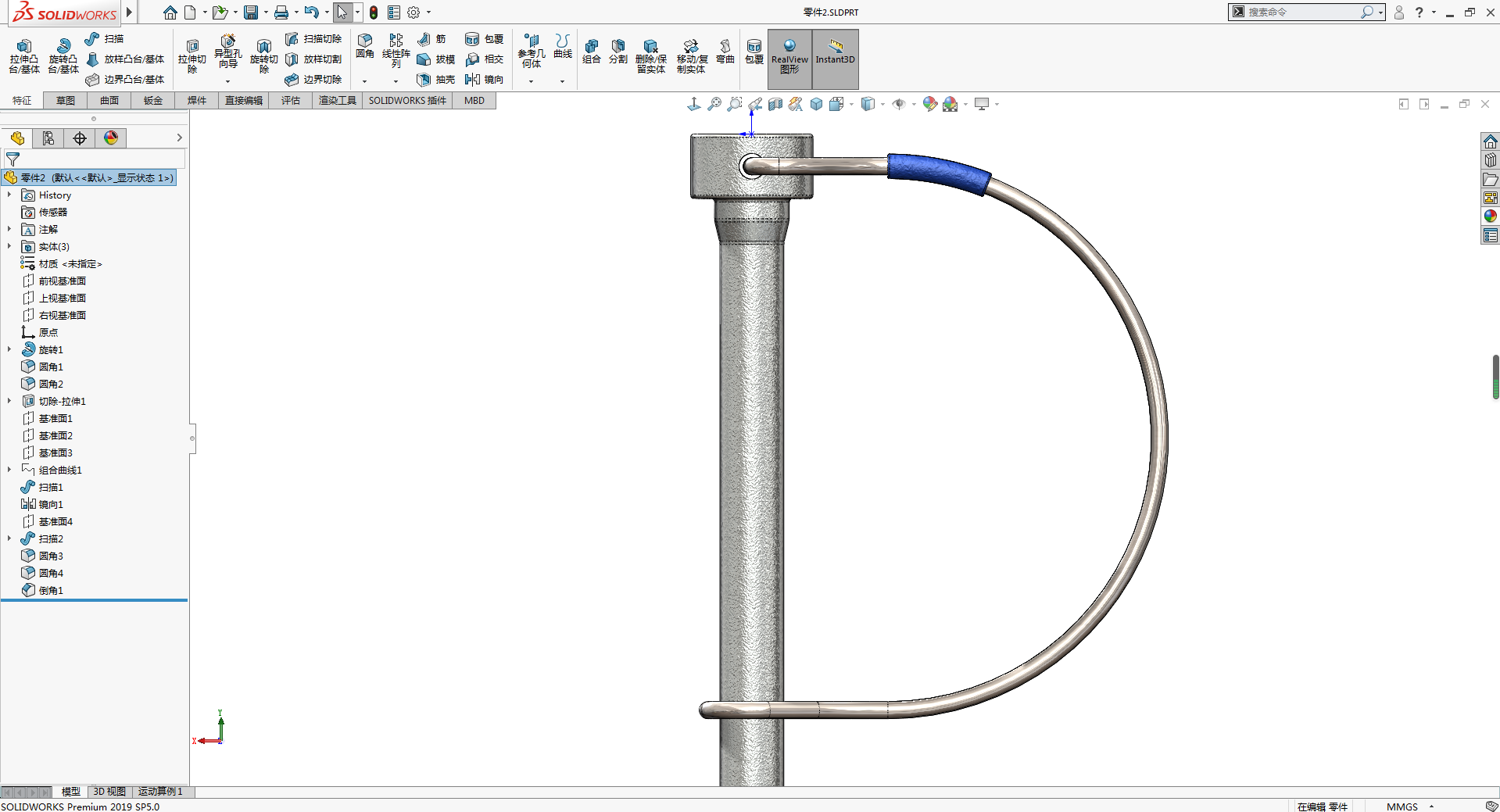The image size is (1500, 812).
Task: Click Delete/Keep Body (删除/保留实体) tool
Action: point(650,55)
